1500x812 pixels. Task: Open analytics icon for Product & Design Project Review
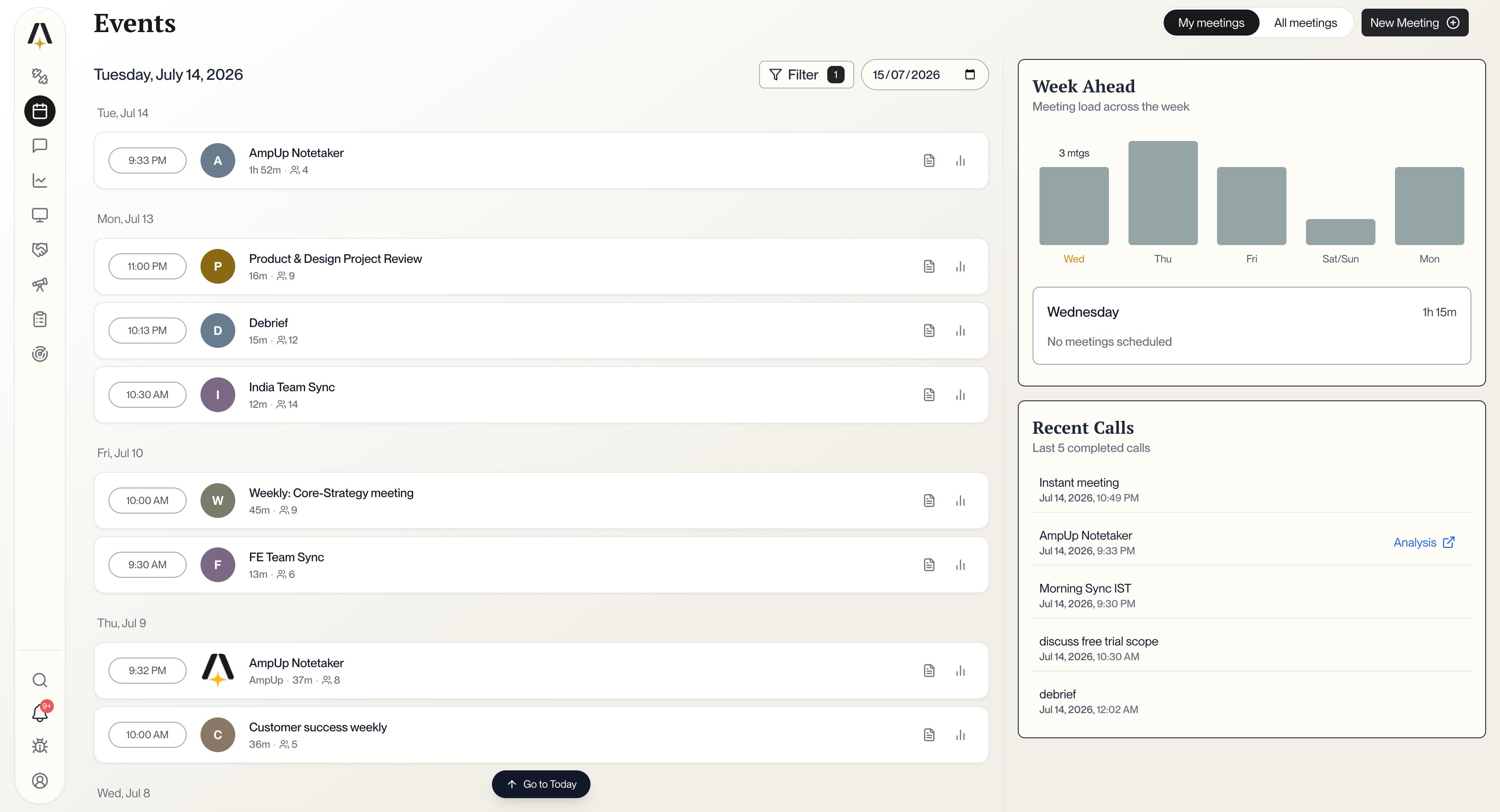click(960, 266)
